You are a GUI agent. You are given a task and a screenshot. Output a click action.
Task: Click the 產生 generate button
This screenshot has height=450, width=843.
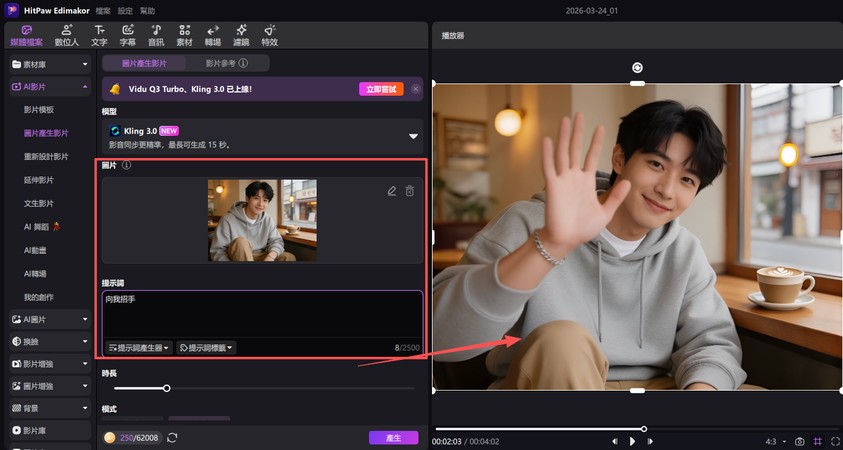coord(393,437)
